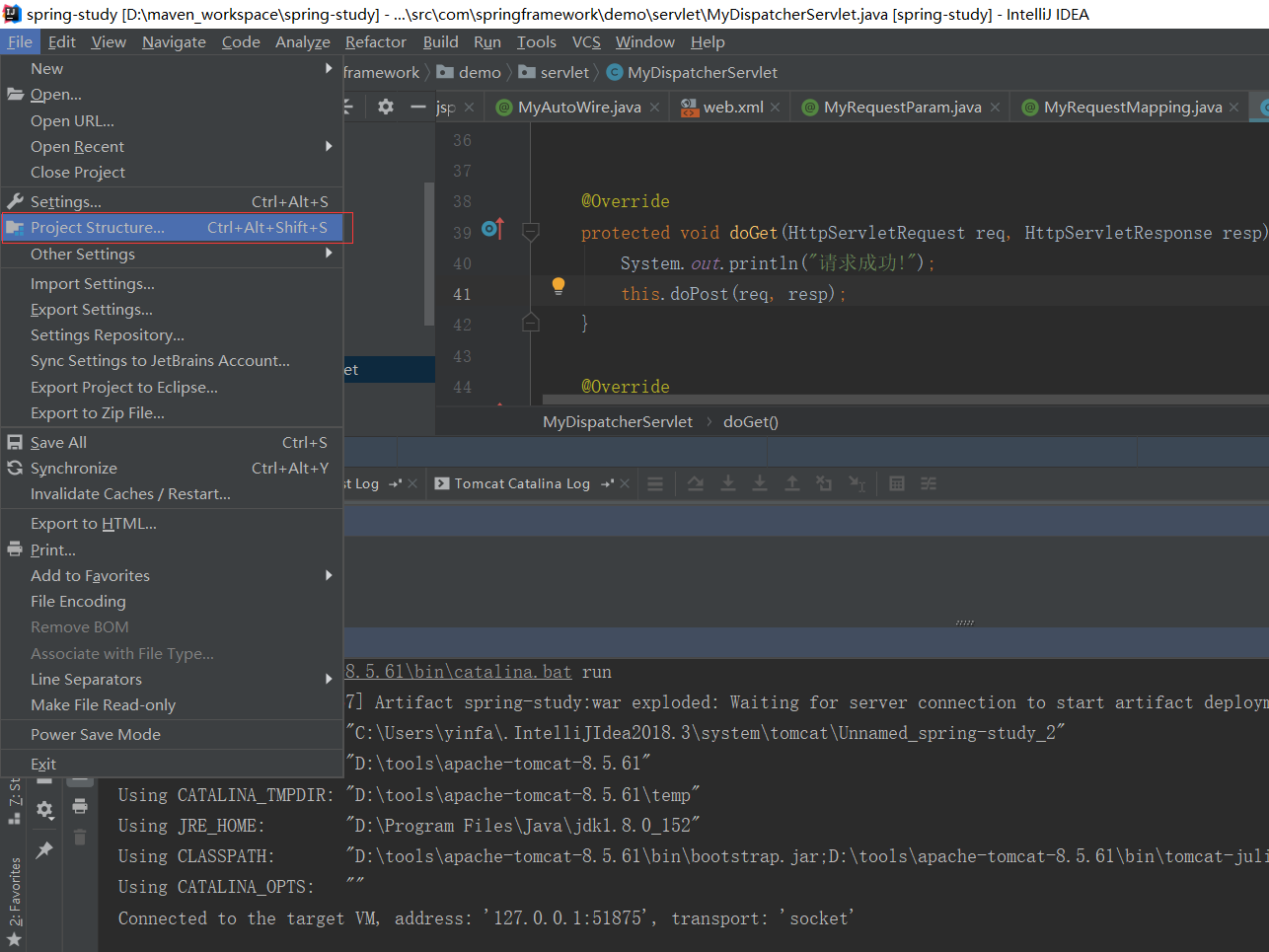
Task: Click doGet() in editor breadcrumb bar
Action: point(751,421)
